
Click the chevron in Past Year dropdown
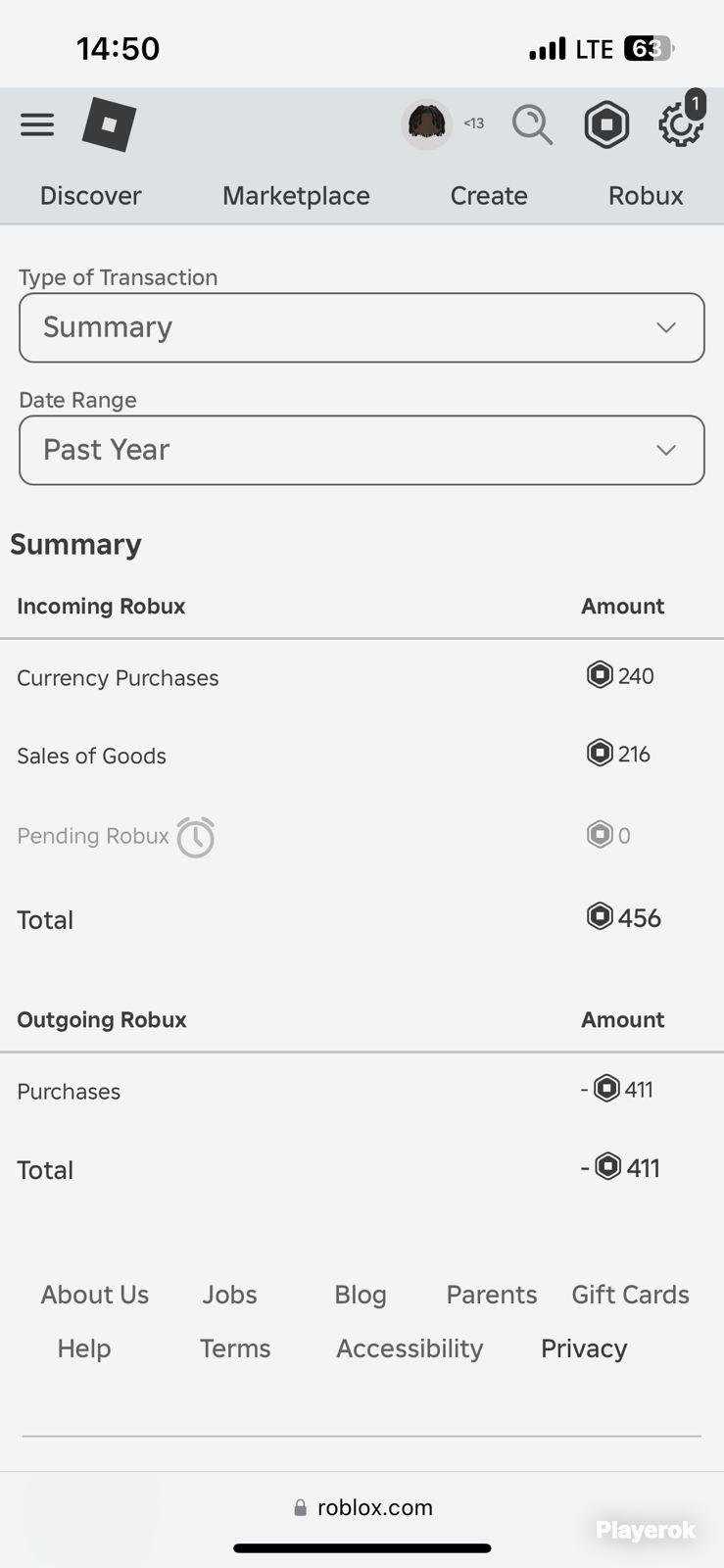click(x=666, y=450)
